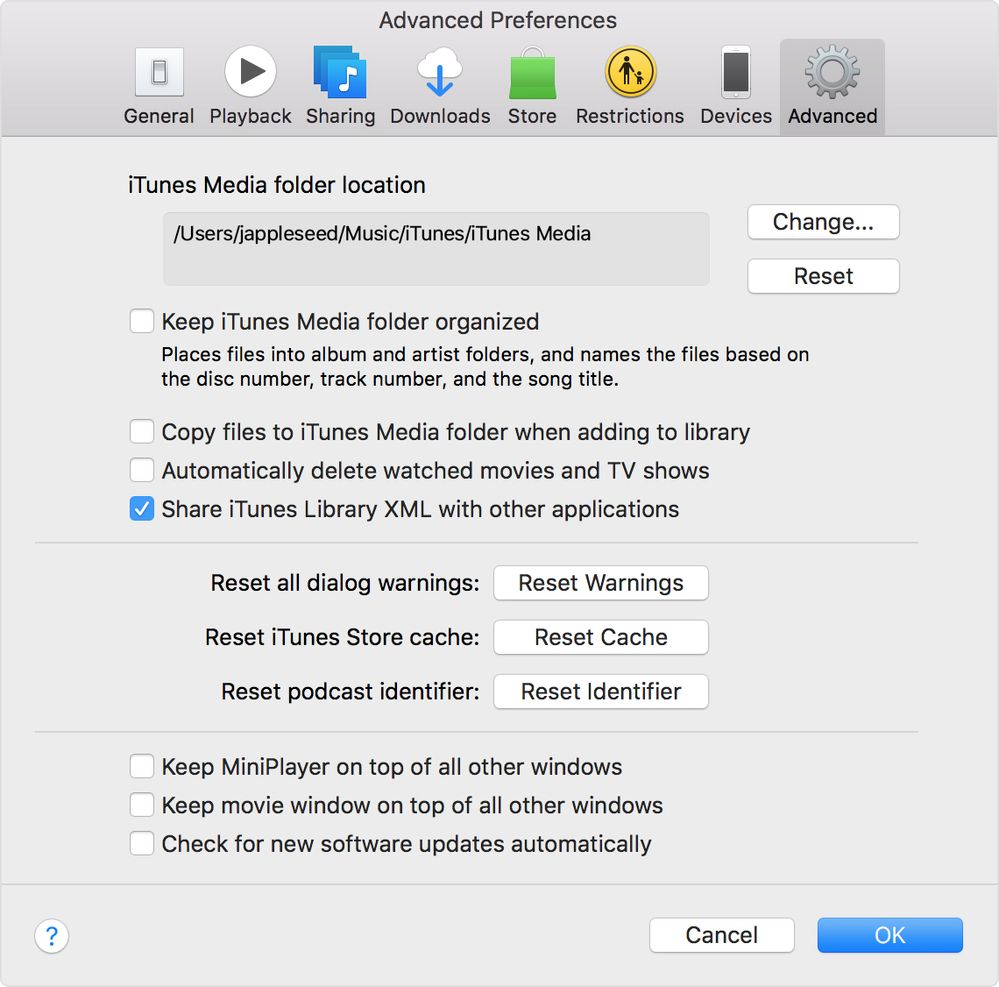
Task: Uncheck Share iTunes Library XML option
Action: pos(141,509)
